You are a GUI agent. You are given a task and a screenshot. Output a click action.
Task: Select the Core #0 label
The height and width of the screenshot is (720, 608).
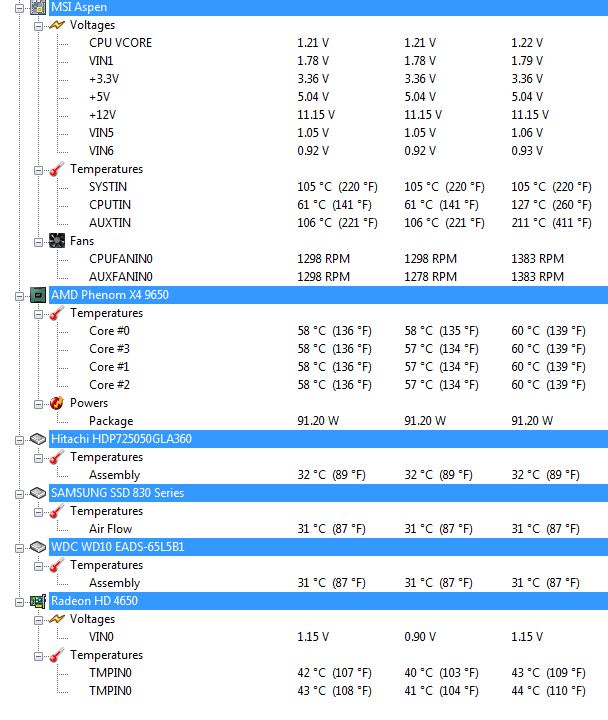coord(109,331)
